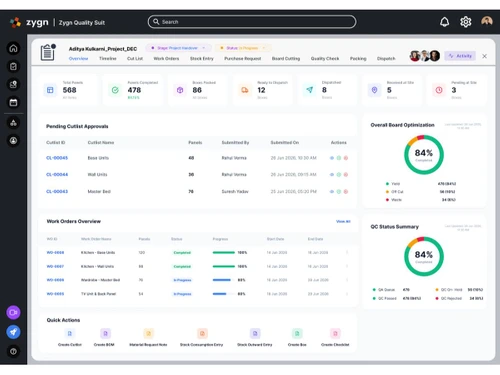Reject cutlist CL-00043 with the red icon
The width and height of the screenshot is (500, 375).
(x=346, y=192)
